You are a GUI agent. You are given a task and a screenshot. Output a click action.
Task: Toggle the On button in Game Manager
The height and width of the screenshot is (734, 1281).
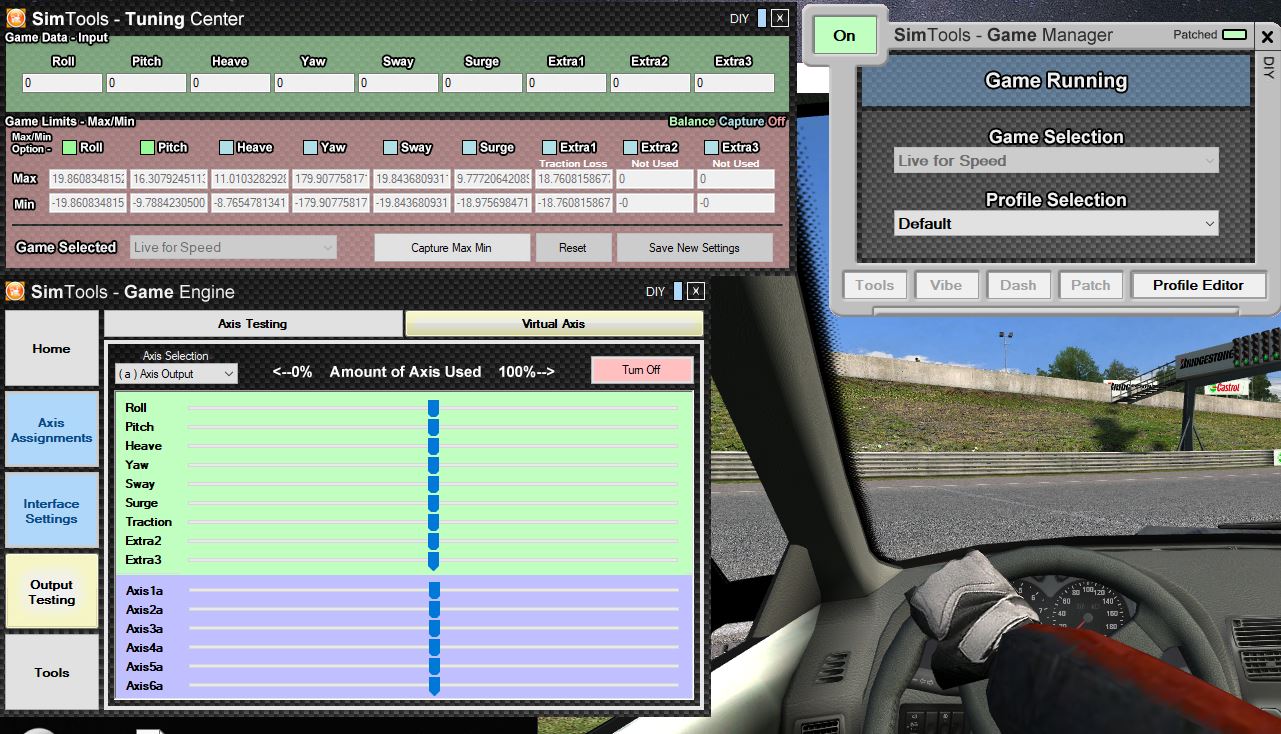(845, 35)
